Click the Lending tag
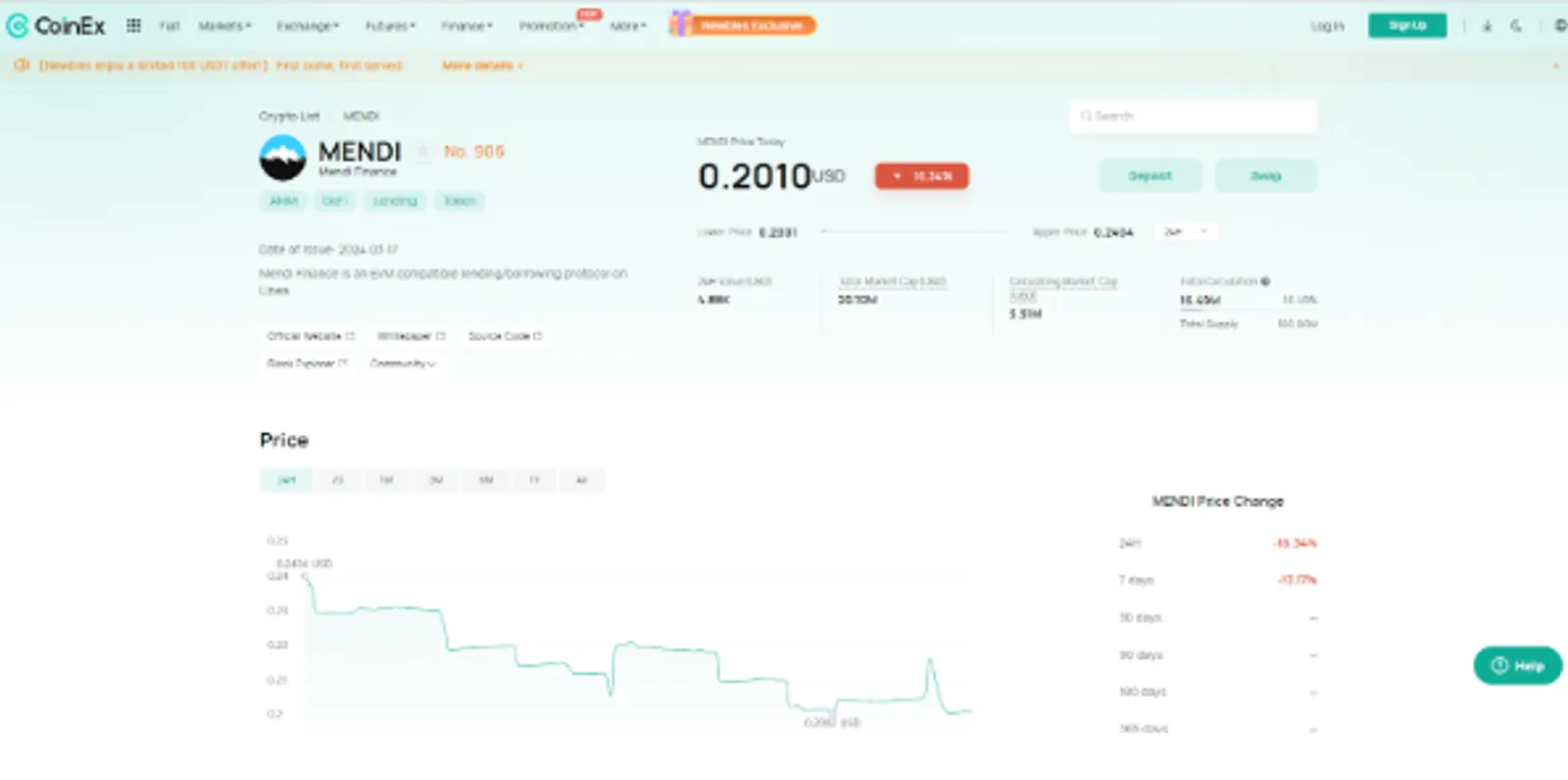The image size is (1568, 780). point(395,201)
